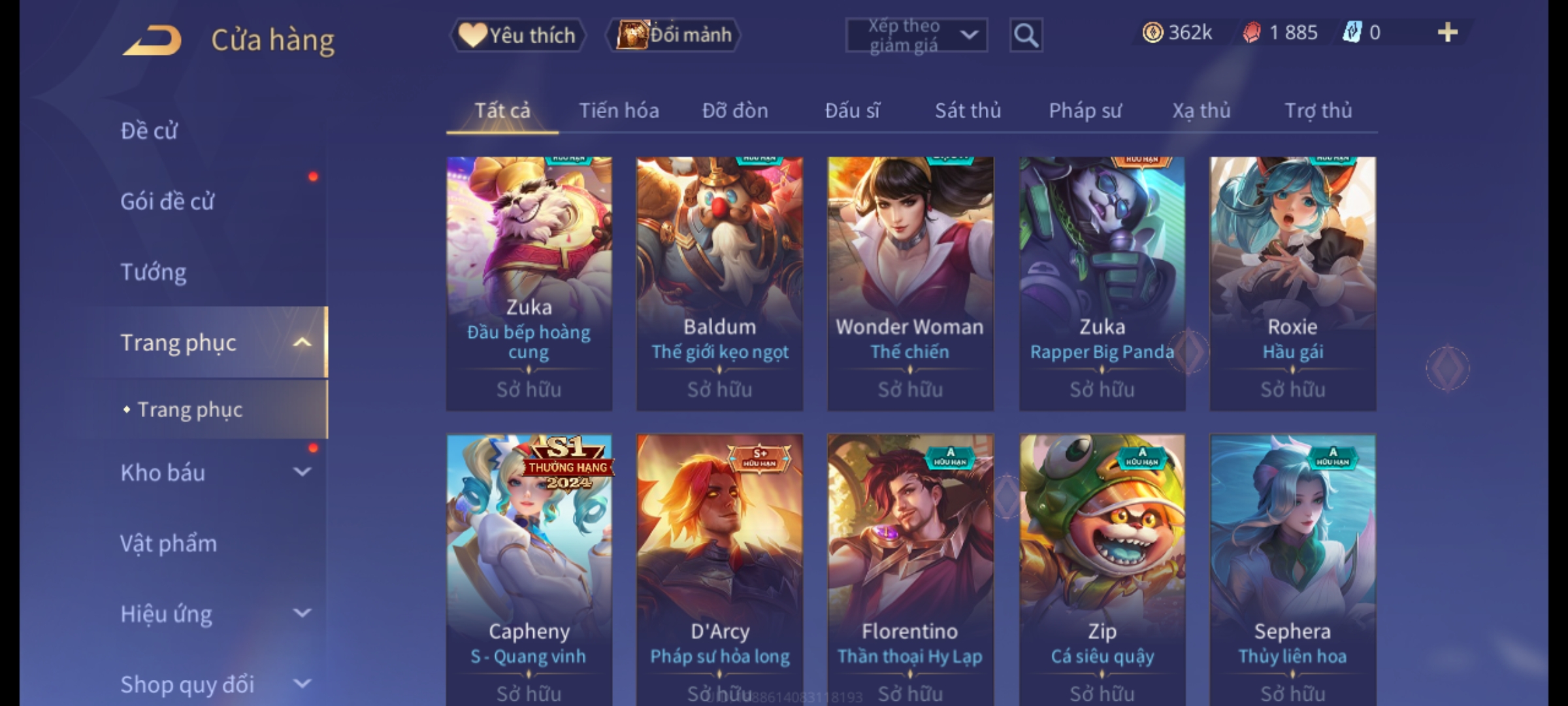
Task: Open the Gói đề cử menu item
Action: pos(167,201)
